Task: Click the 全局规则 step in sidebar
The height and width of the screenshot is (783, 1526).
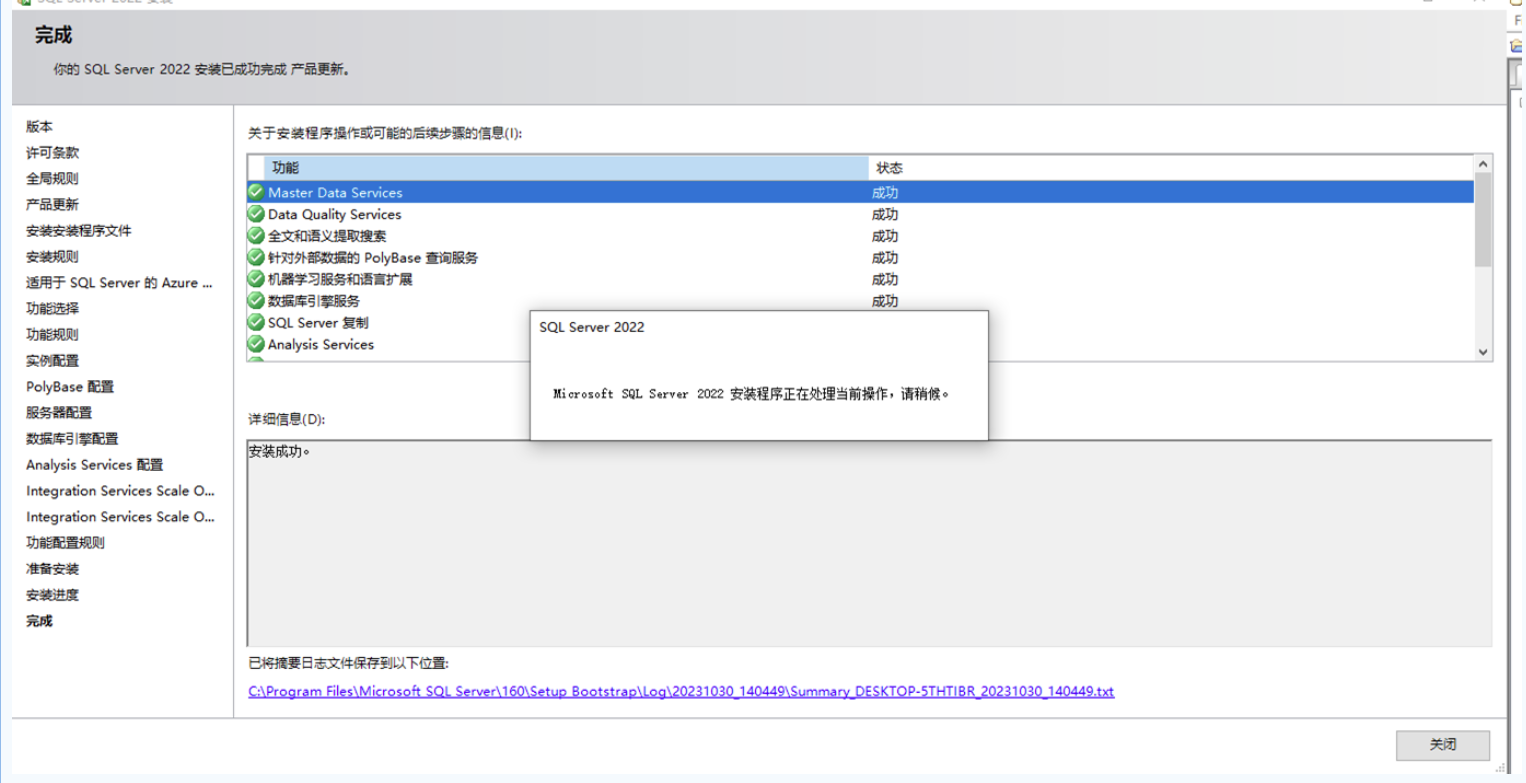Action: click(x=52, y=179)
